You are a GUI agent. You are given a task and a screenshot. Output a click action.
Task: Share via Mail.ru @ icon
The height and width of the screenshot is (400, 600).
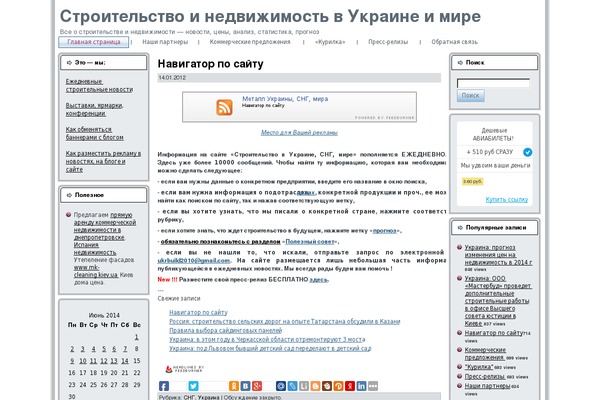[x=281, y=386]
